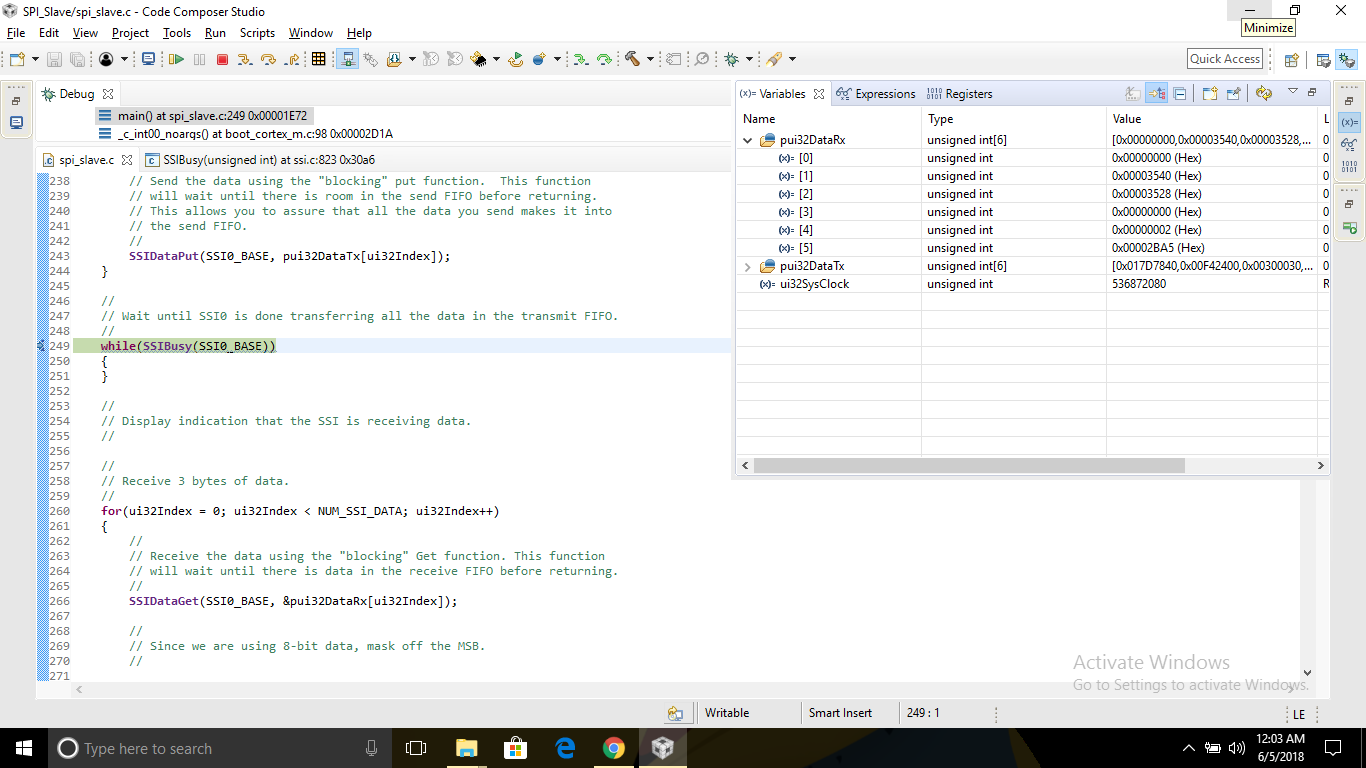The height and width of the screenshot is (768, 1366).
Task: Click the Value column header
Action: [x=1213, y=119]
